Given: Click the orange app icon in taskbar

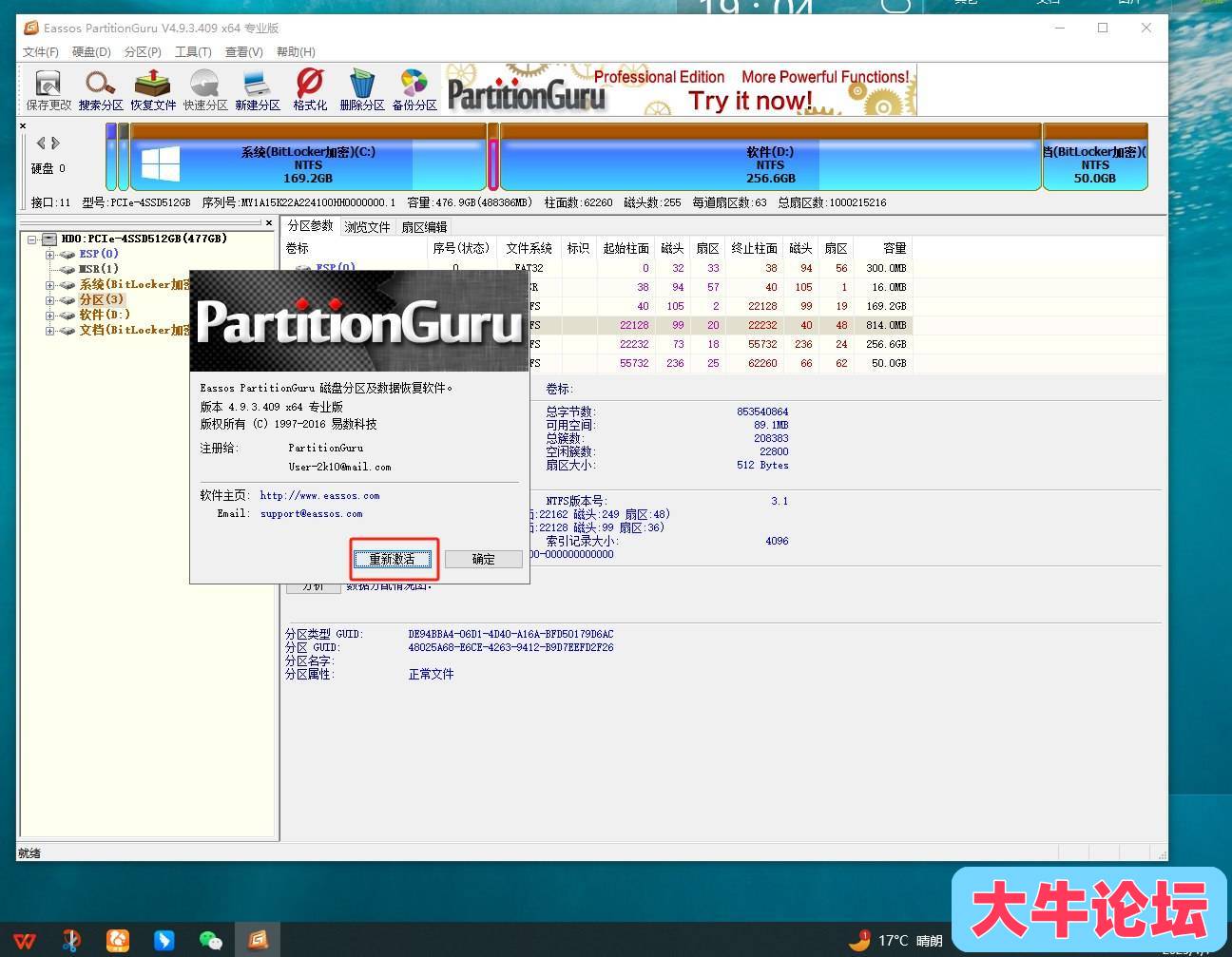Looking at the screenshot, I should pyautogui.click(x=118, y=941).
